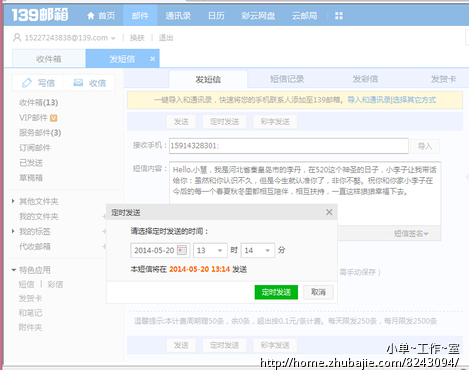This screenshot has height=370, width=469.
Task: Open 已发送 folder in sidebar
Action: coord(31,163)
